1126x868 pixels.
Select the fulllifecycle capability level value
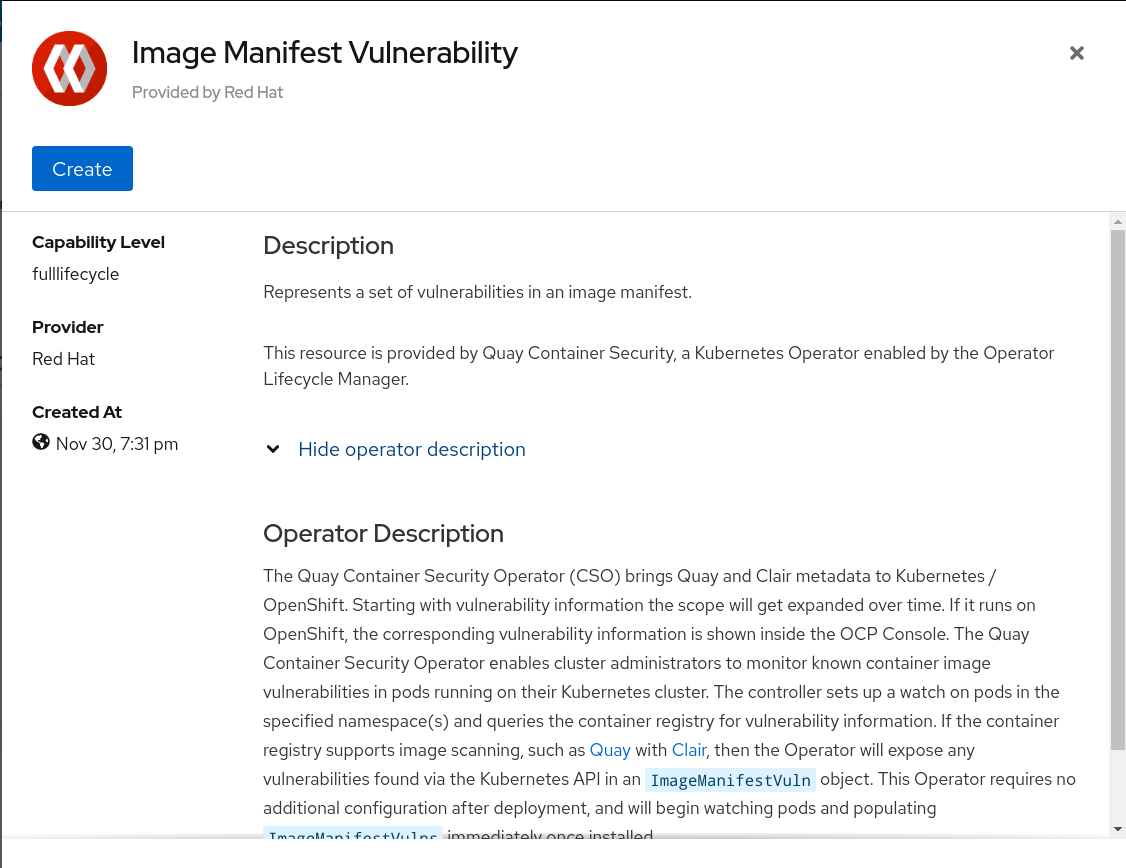click(x=76, y=274)
